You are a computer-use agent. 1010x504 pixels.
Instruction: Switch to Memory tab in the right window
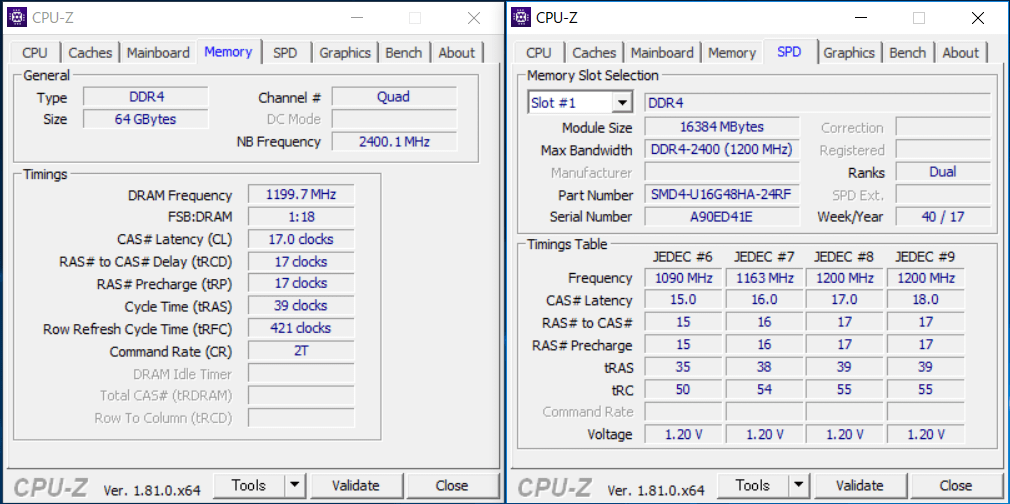[732, 53]
